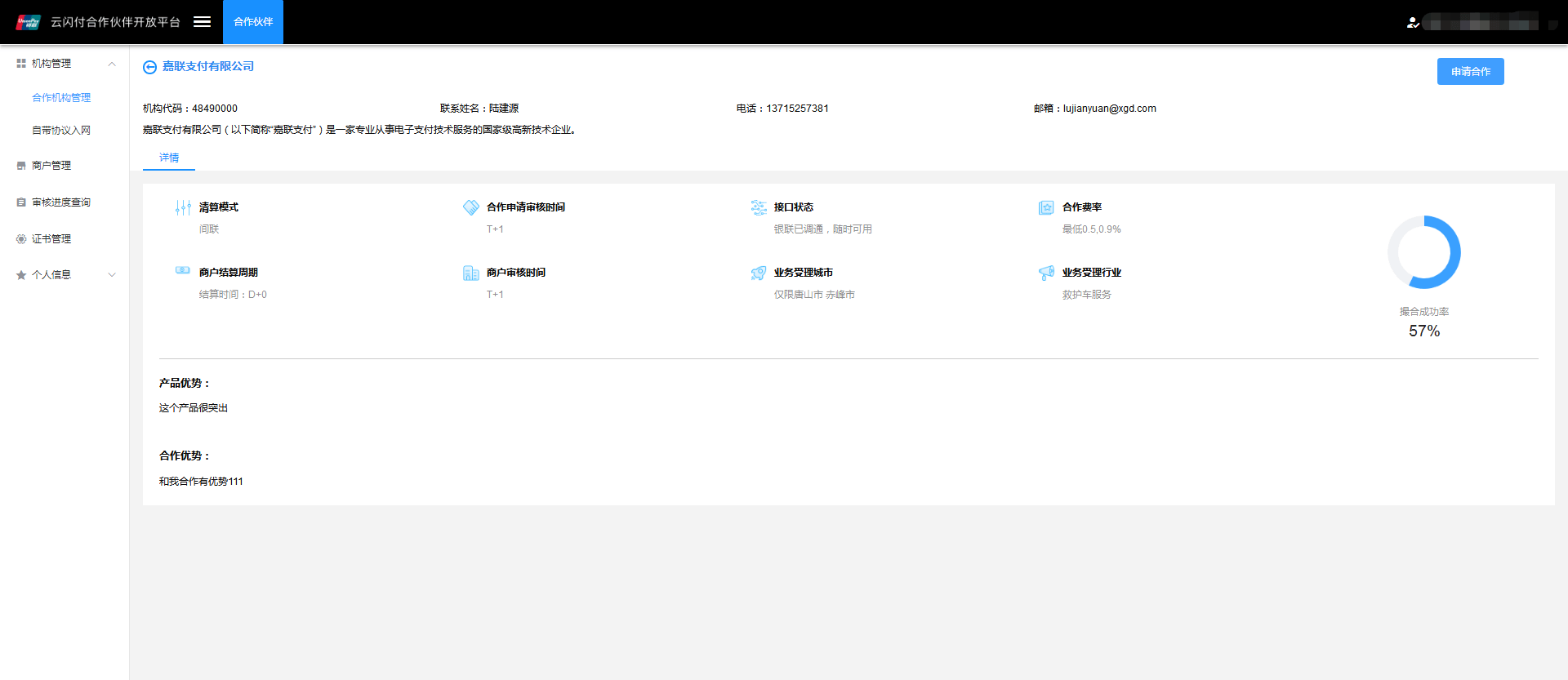Click the 申请合作 button
The image size is (1568, 680).
(1470, 71)
